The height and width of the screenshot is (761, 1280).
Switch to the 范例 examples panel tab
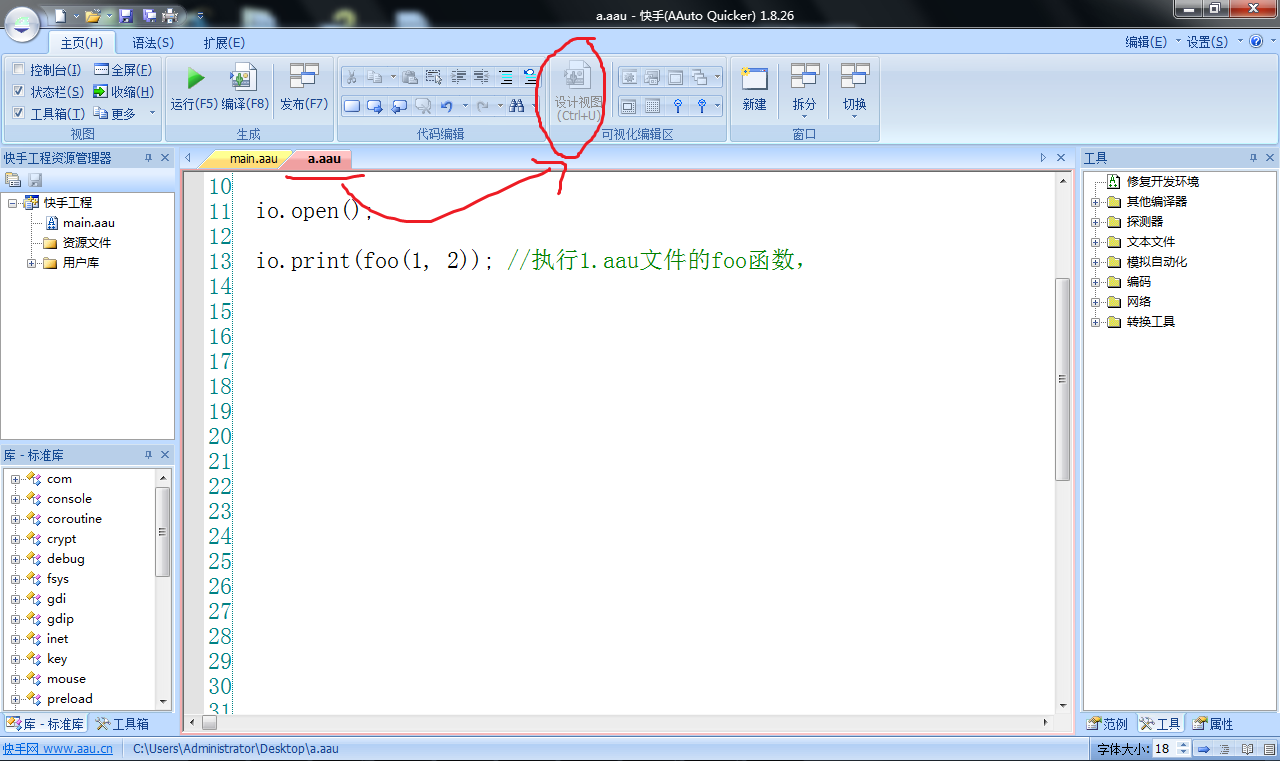[x=1108, y=724]
